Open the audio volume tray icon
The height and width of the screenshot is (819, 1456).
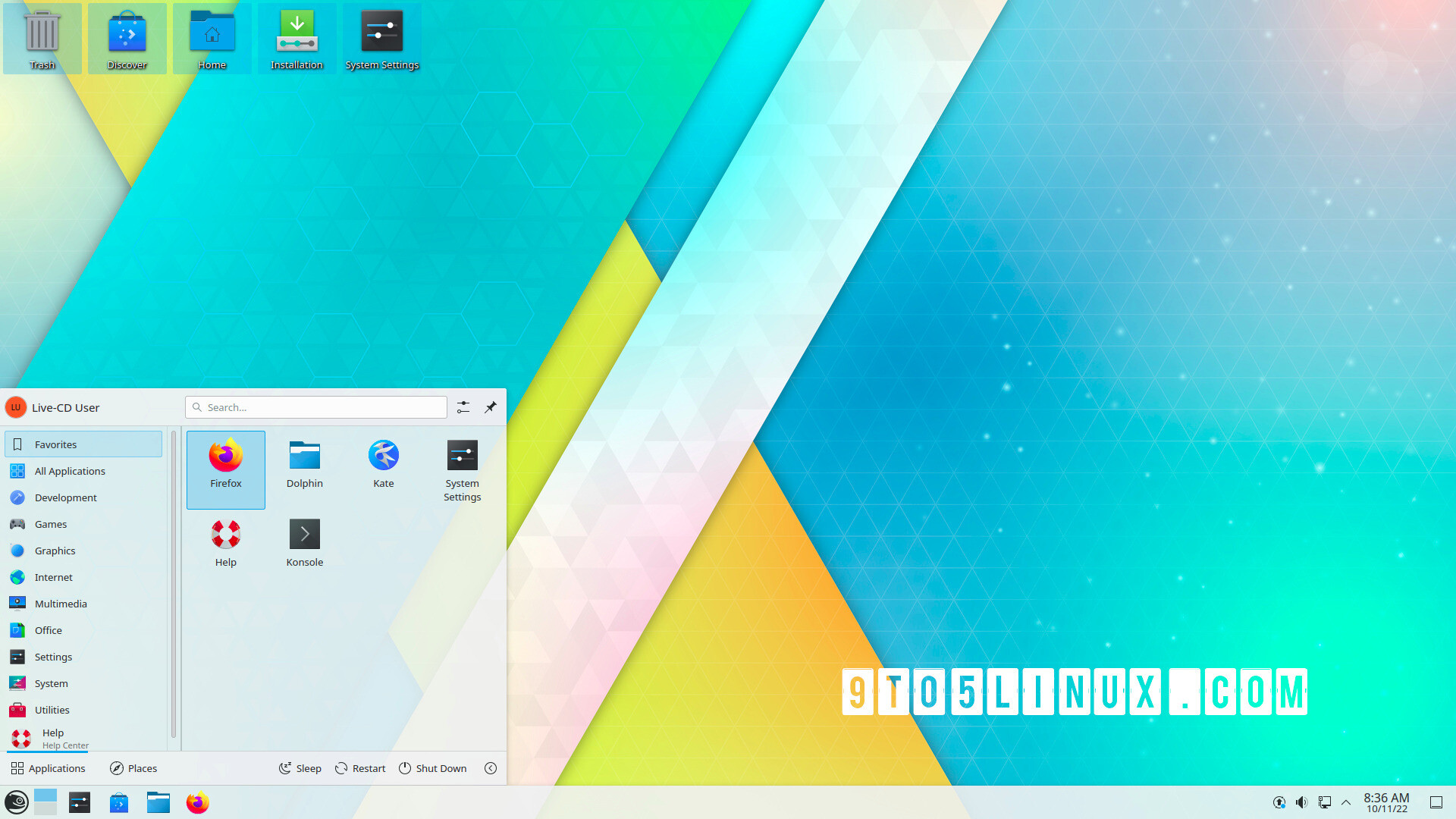[x=1302, y=802]
